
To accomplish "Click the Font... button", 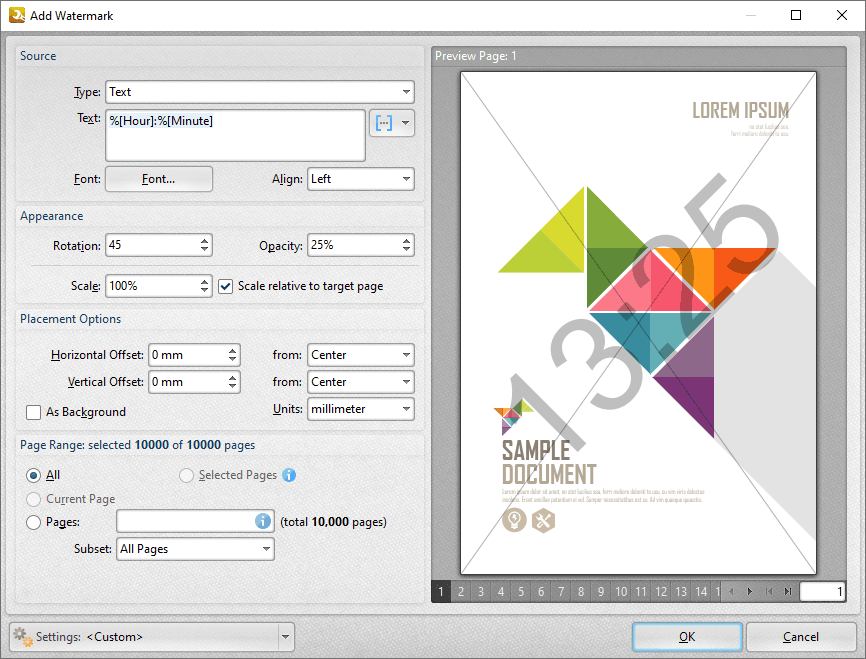I will (159, 179).
